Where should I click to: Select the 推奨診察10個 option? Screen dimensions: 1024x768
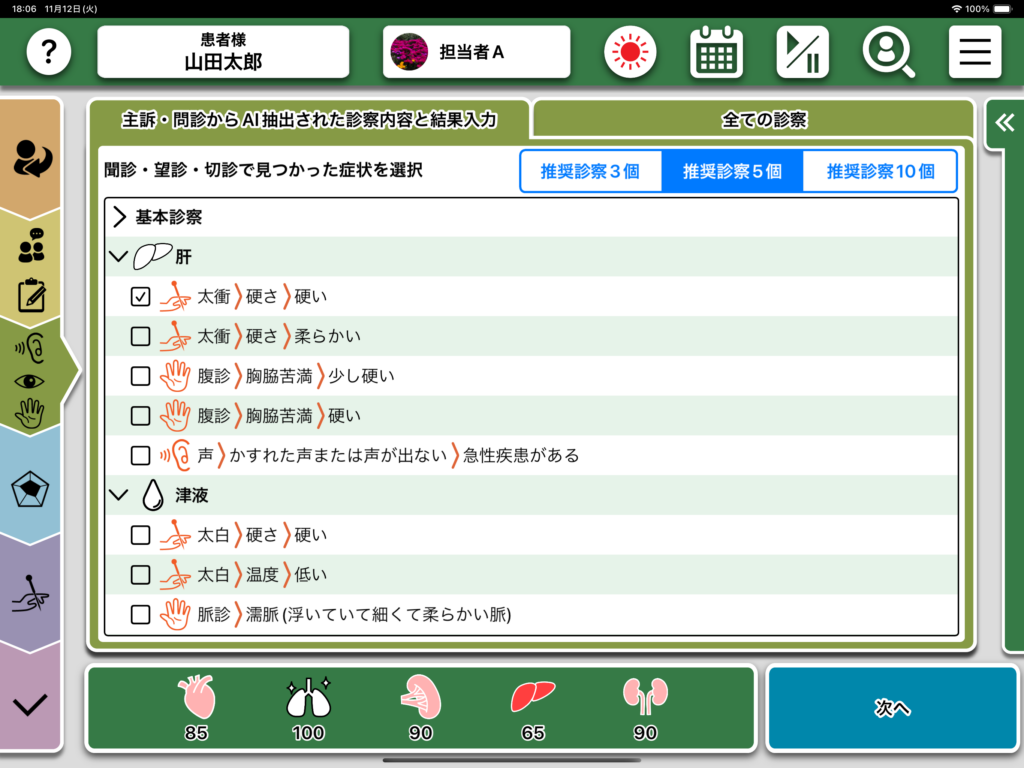pyautogui.click(x=880, y=171)
